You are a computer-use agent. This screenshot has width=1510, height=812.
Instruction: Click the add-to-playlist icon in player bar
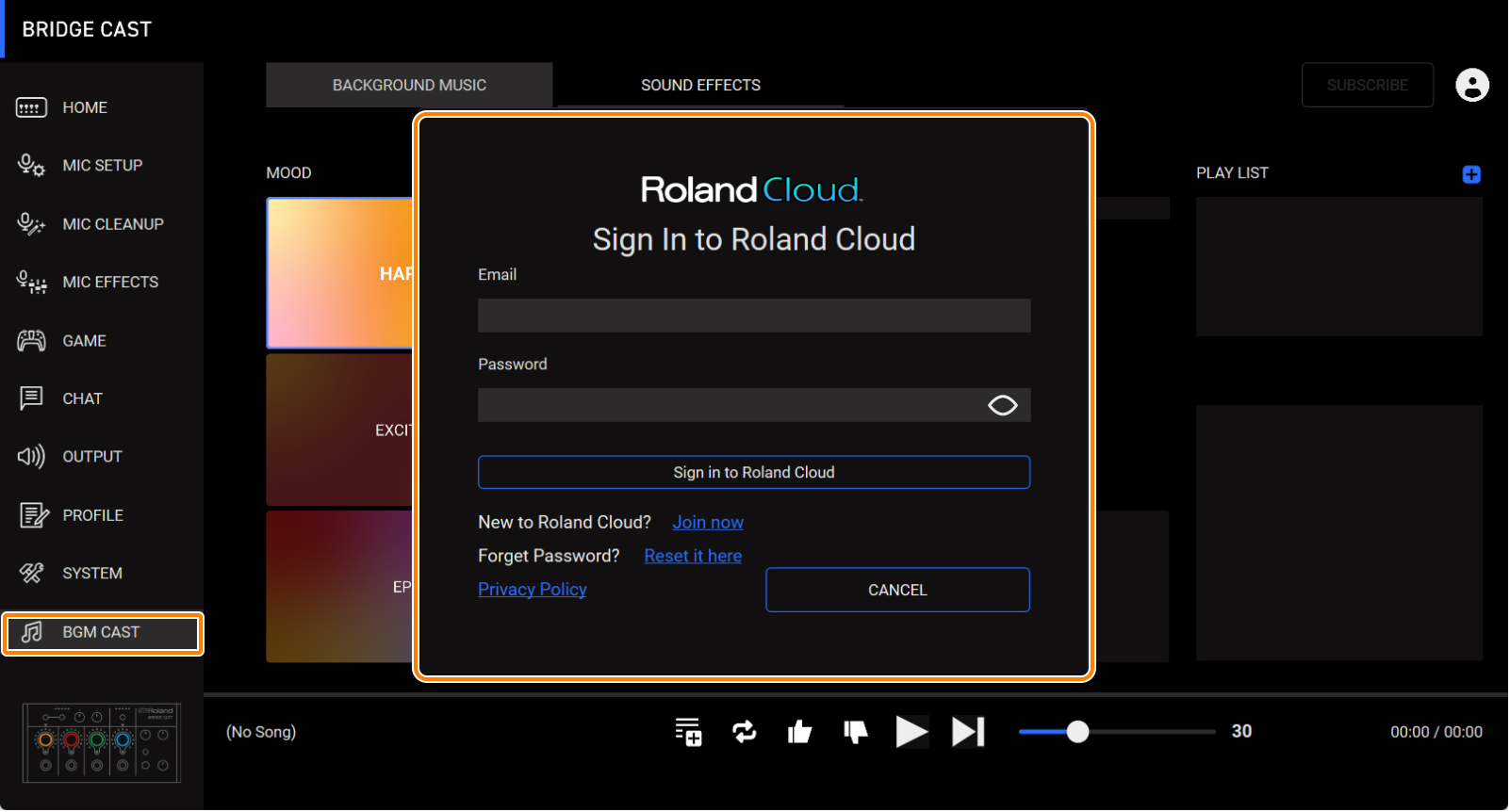coord(688,732)
